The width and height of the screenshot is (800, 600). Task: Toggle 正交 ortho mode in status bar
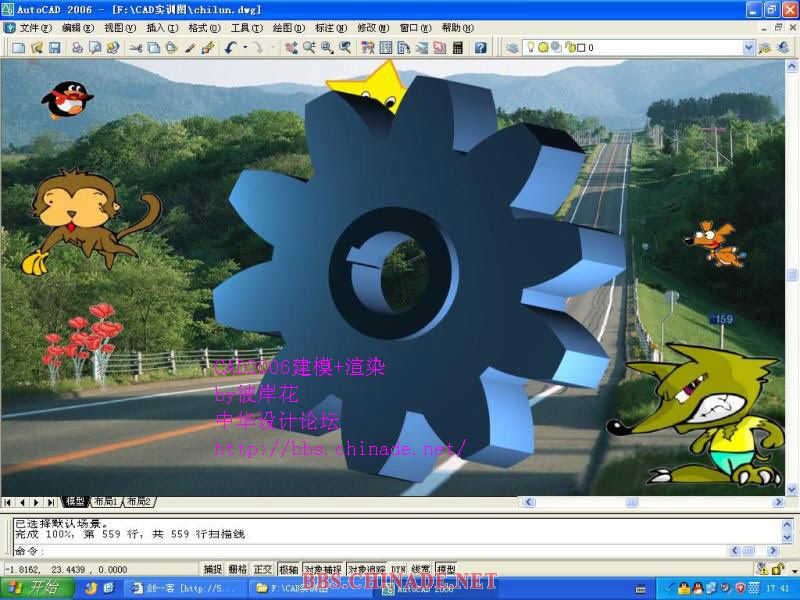coord(263,569)
